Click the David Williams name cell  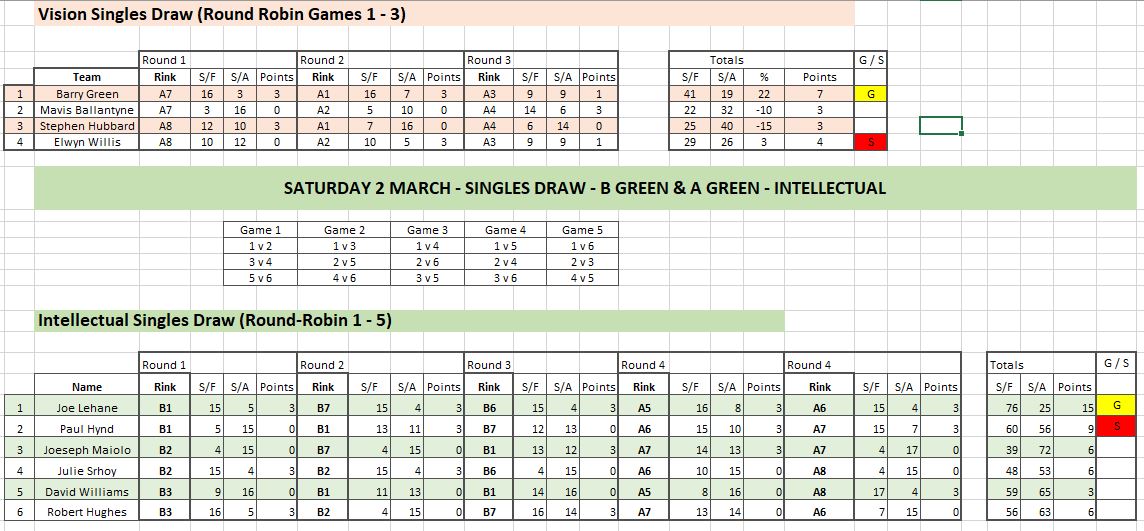pyautogui.click(x=87, y=491)
